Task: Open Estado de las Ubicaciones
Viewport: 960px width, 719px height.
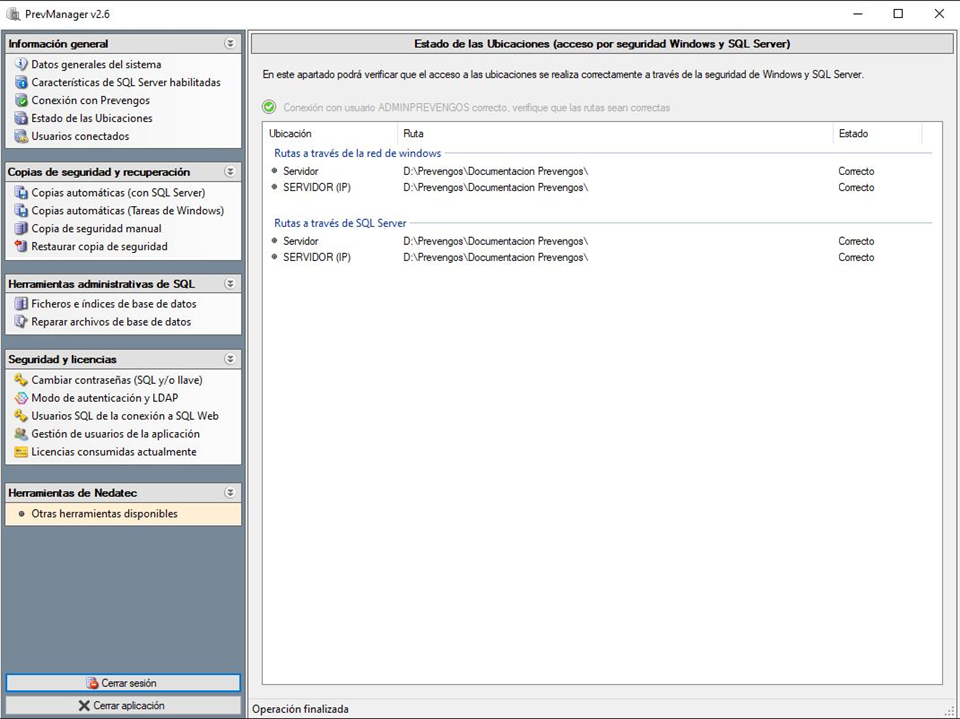Action: (92, 119)
